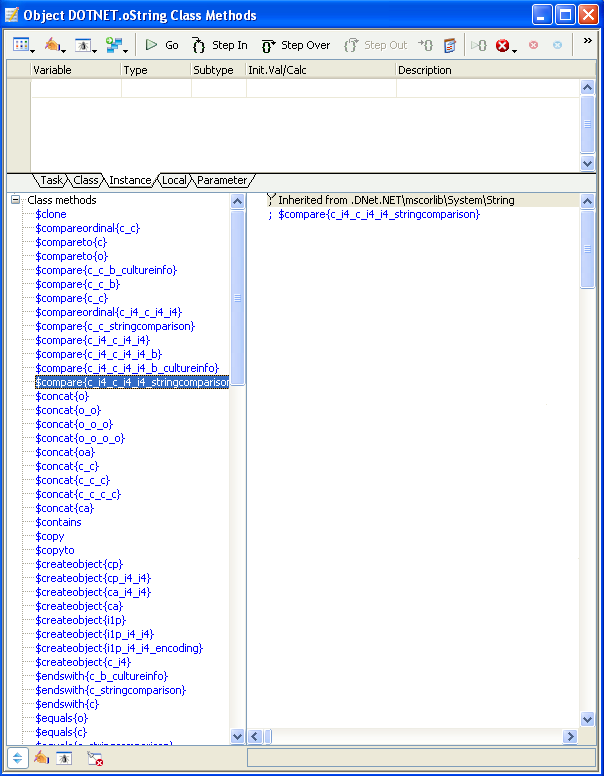The width and height of the screenshot is (604, 776).
Task: Click the bottom bar icon with red X
Action: click(95, 759)
